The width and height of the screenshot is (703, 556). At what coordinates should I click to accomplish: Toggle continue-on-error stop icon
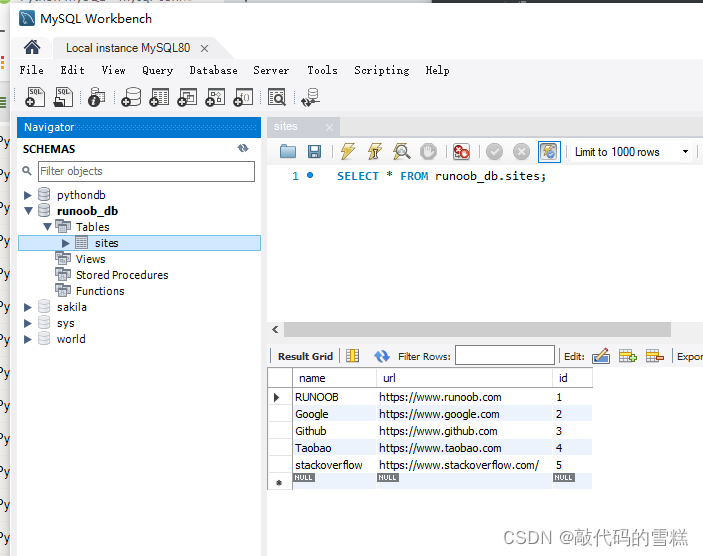coord(461,152)
